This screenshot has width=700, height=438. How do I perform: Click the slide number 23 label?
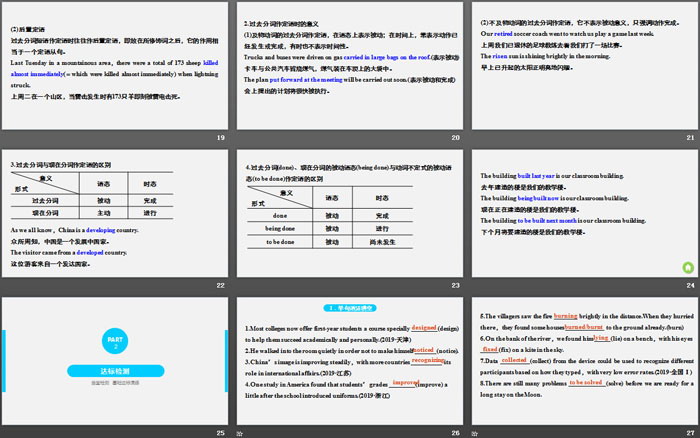click(x=455, y=286)
